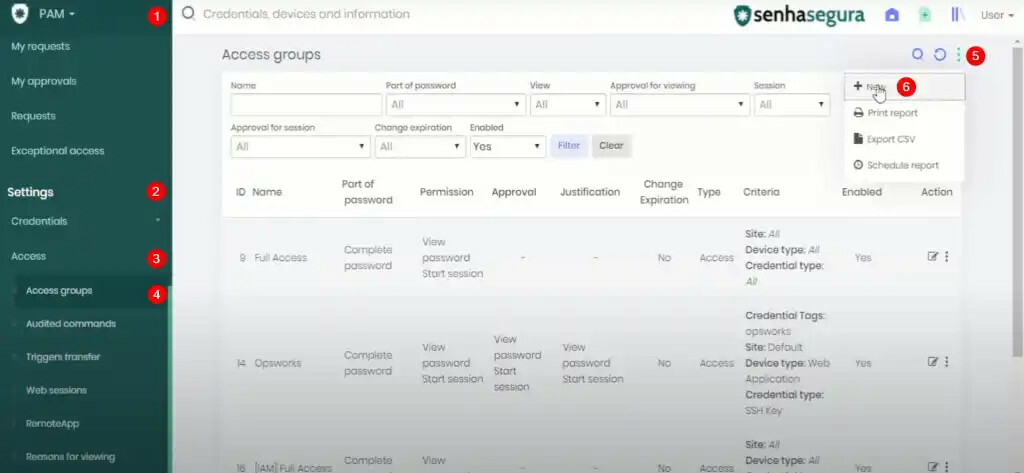Open the PAM module dropdown
This screenshot has height=473, width=1024.
pyautogui.click(x=56, y=14)
